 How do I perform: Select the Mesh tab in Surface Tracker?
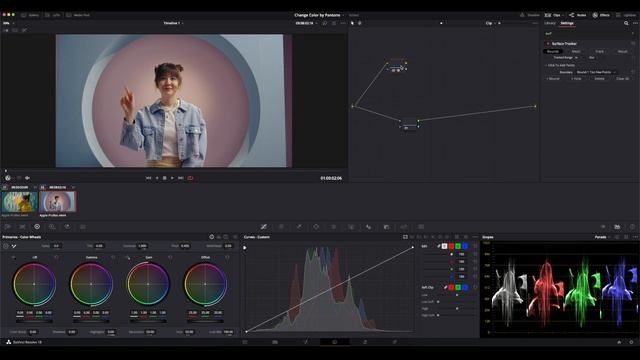[x=576, y=51]
